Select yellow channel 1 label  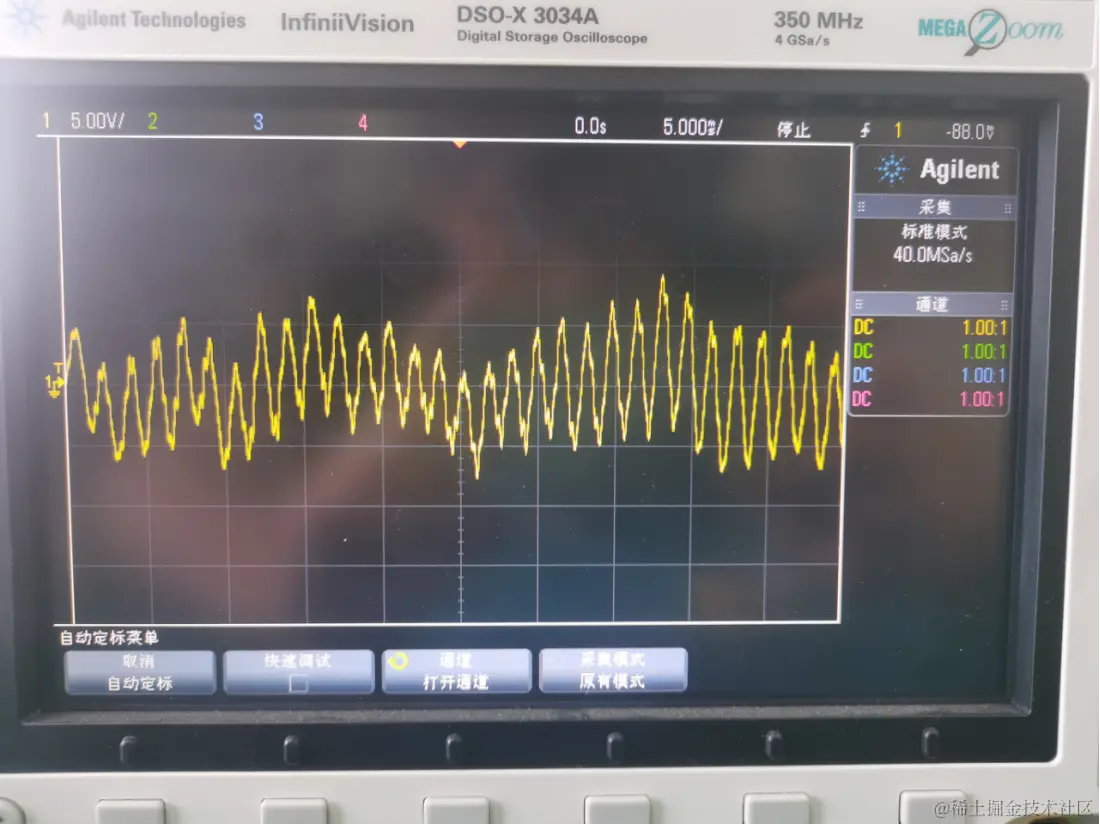(46, 121)
